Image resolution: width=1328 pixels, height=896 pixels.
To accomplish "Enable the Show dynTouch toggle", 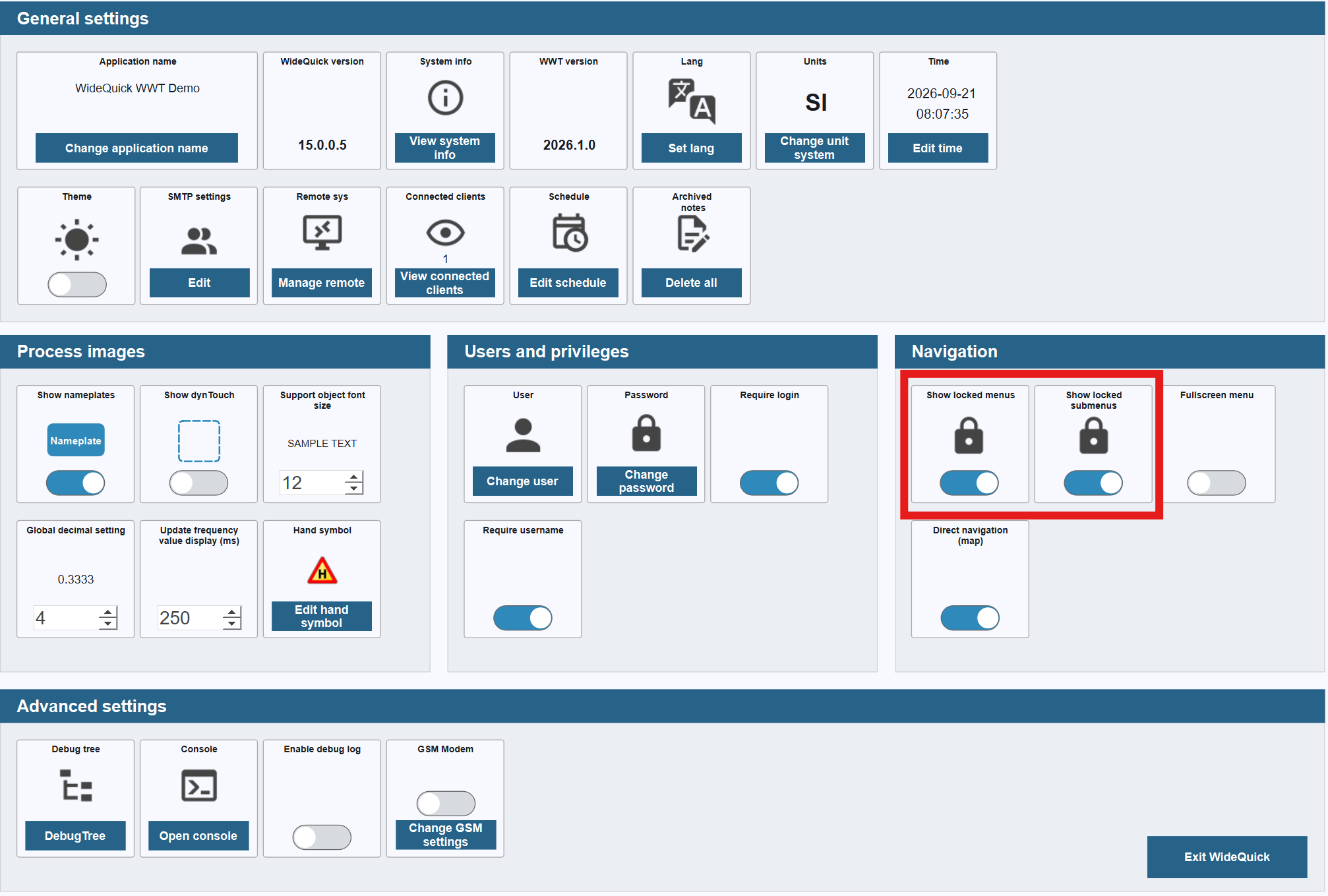I will (199, 483).
